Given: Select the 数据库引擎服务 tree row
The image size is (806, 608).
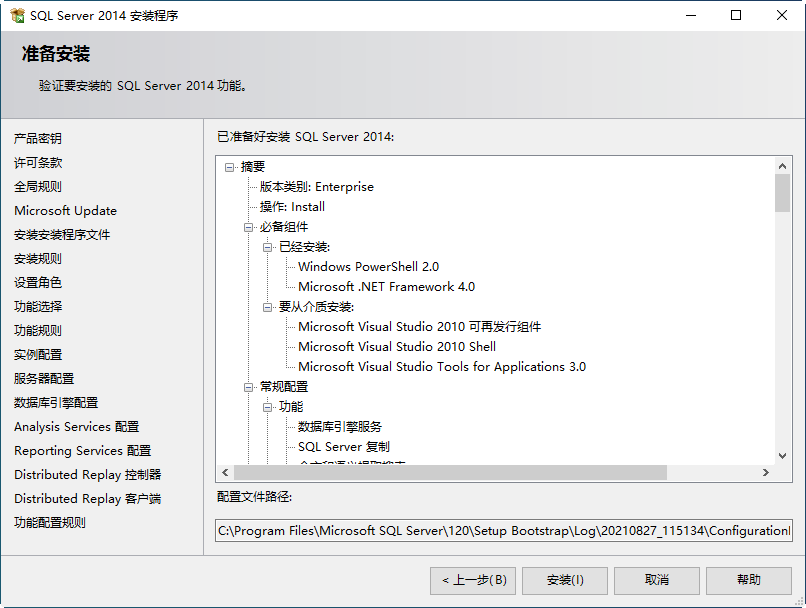Looking at the screenshot, I should 339,427.
